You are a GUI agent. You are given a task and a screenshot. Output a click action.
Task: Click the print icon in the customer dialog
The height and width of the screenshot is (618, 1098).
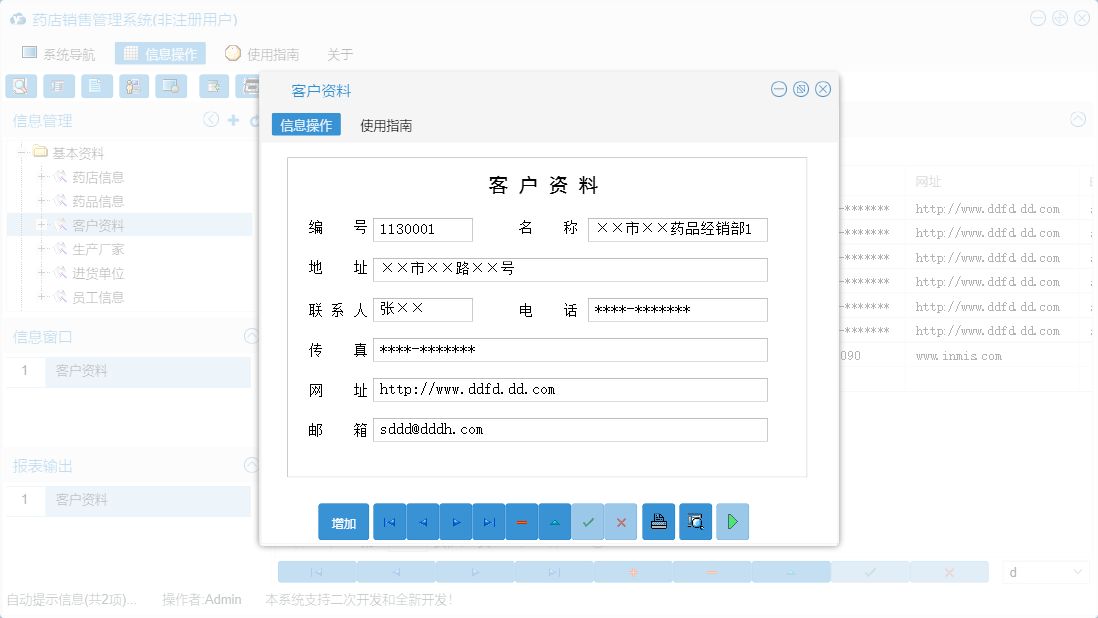pos(658,521)
